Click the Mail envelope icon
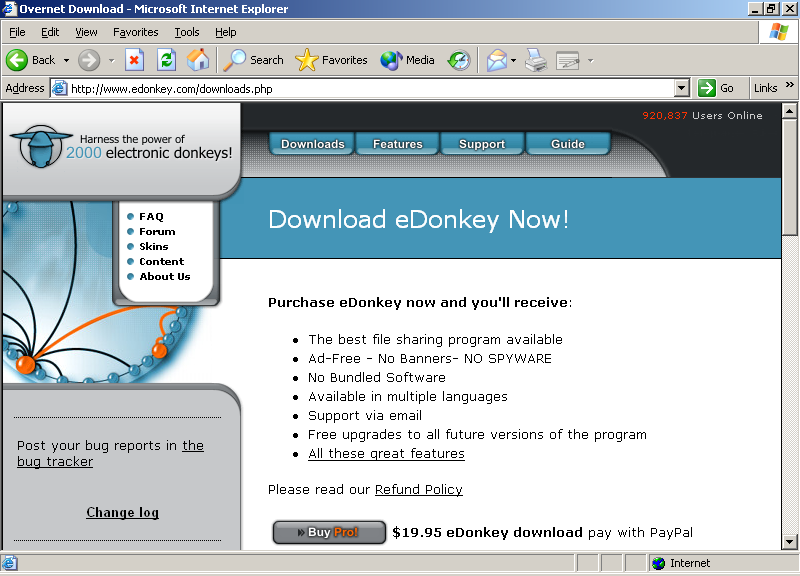The image size is (800, 576). click(x=496, y=60)
